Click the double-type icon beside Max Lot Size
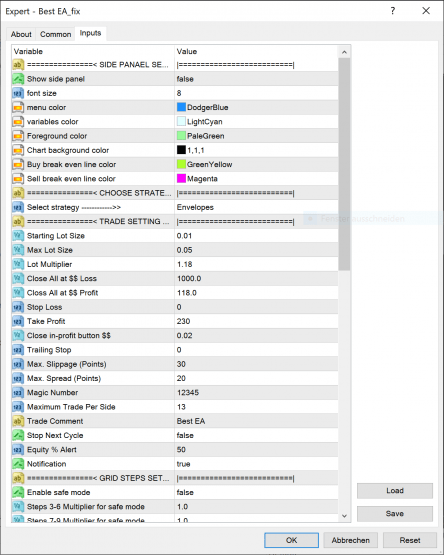 [x=18, y=250]
